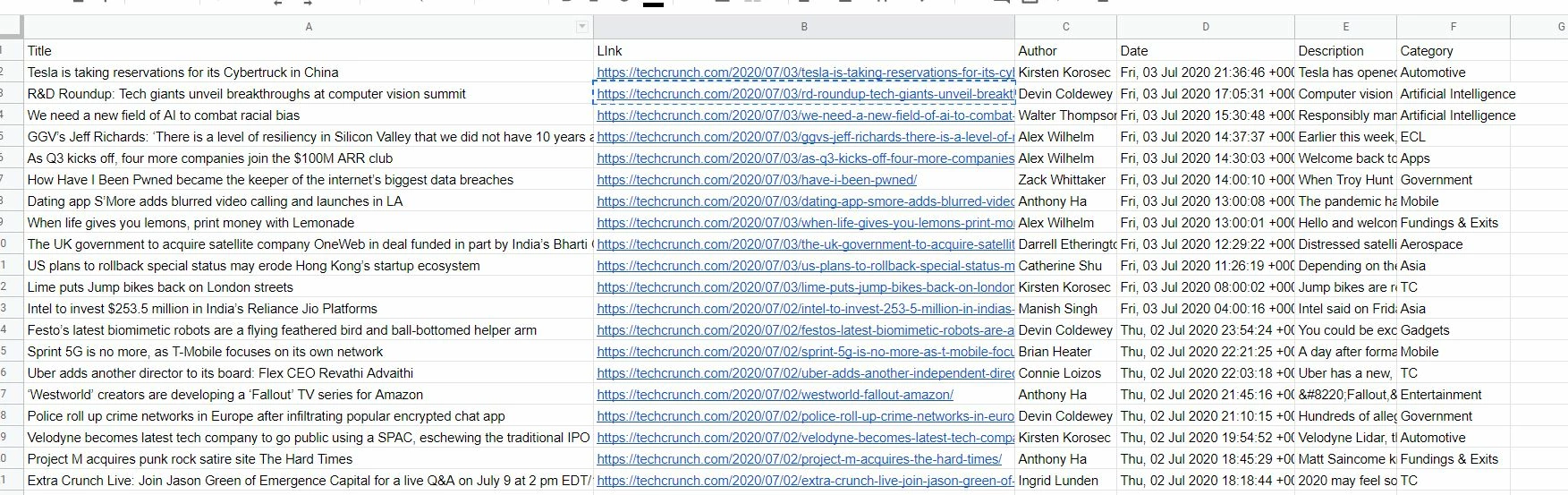Select date cell 'Thu, 02 Jul 2020 23:54:24'
Viewport: 1568px width, 495px height.
[x=1206, y=330]
